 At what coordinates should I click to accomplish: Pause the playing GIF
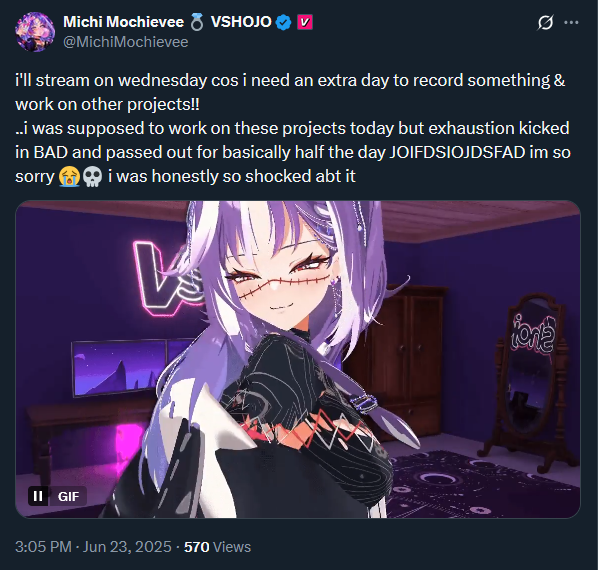coord(38,496)
